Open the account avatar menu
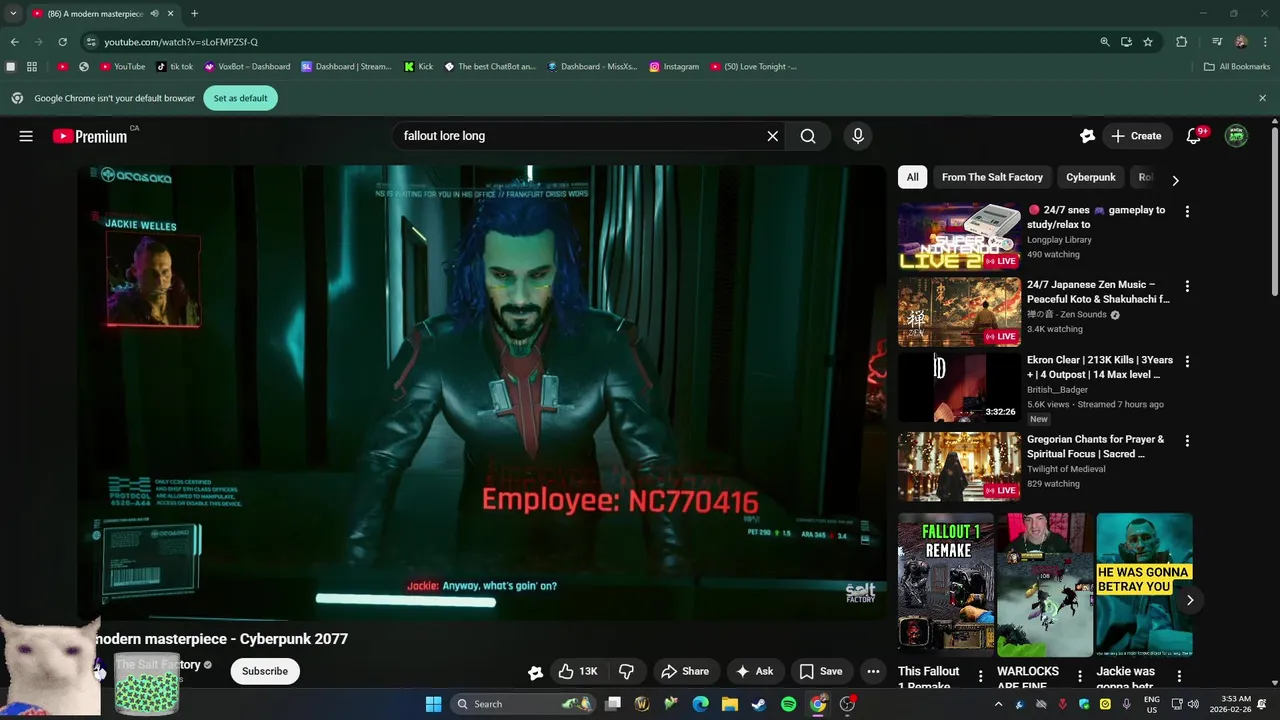Image resolution: width=1280 pixels, height=720 pixels. click(x=1237, y=136)
